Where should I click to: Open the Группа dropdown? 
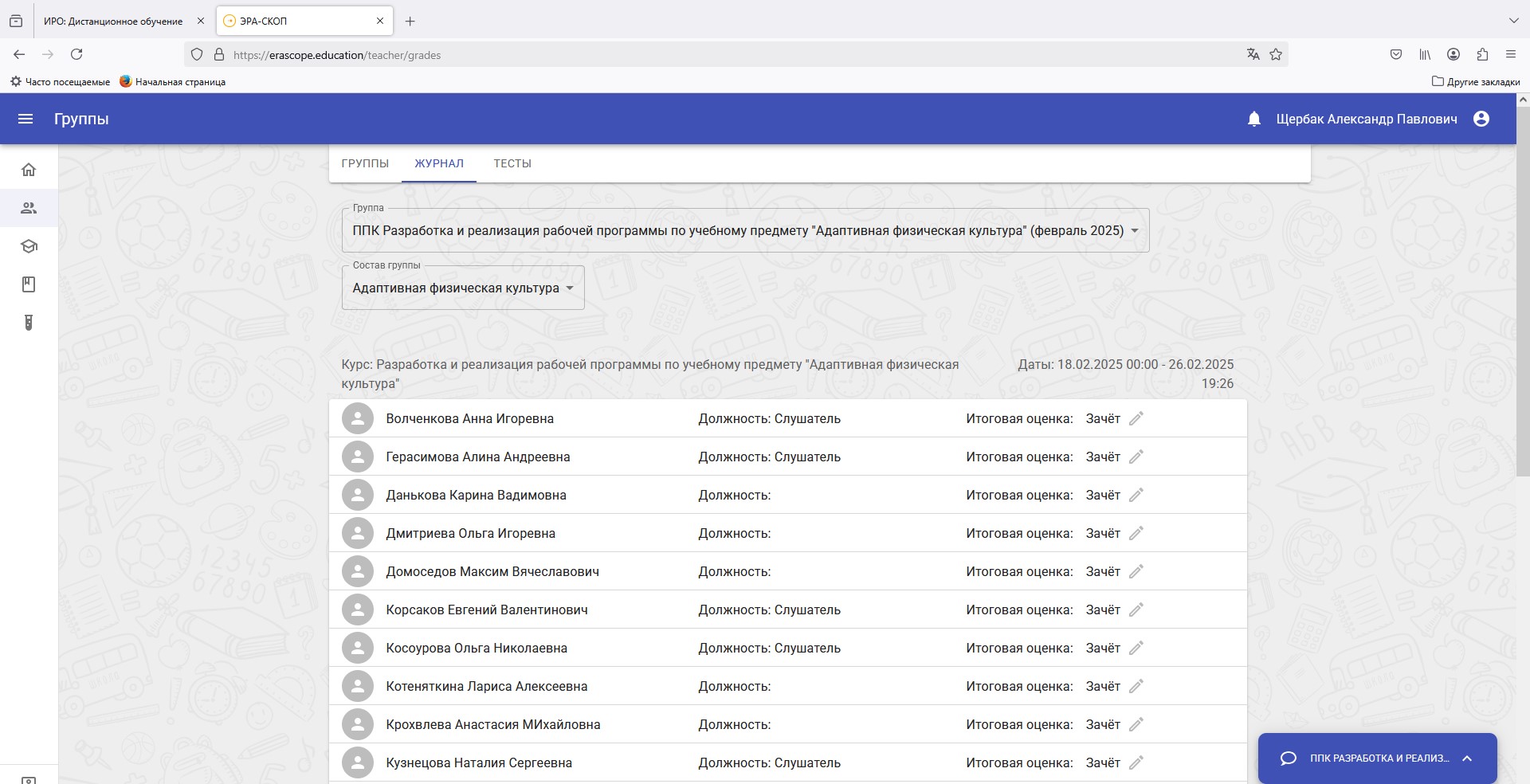pyautogui.click(x=745, y=230)
